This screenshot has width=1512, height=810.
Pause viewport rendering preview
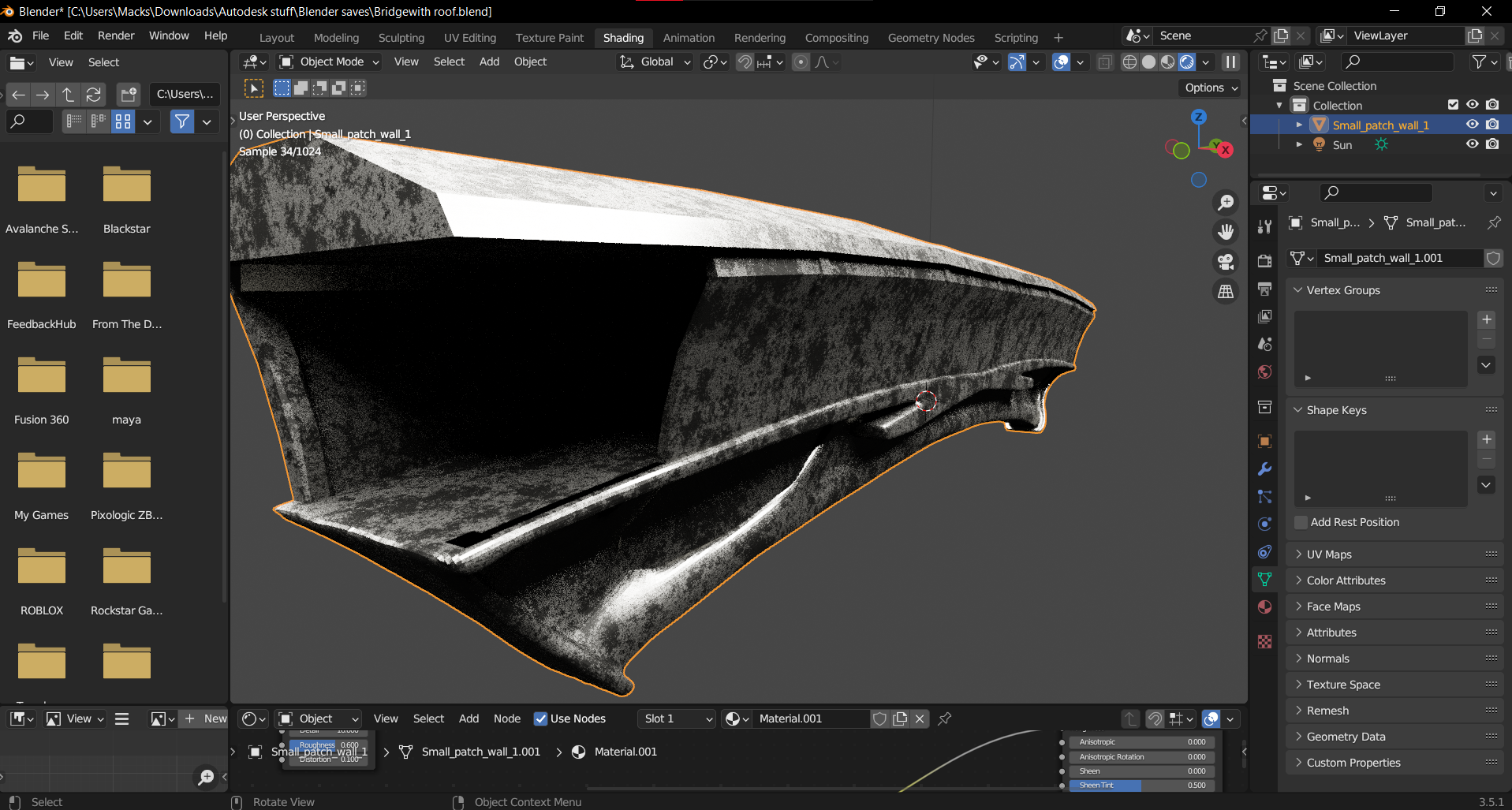(x=1230, y=62)
